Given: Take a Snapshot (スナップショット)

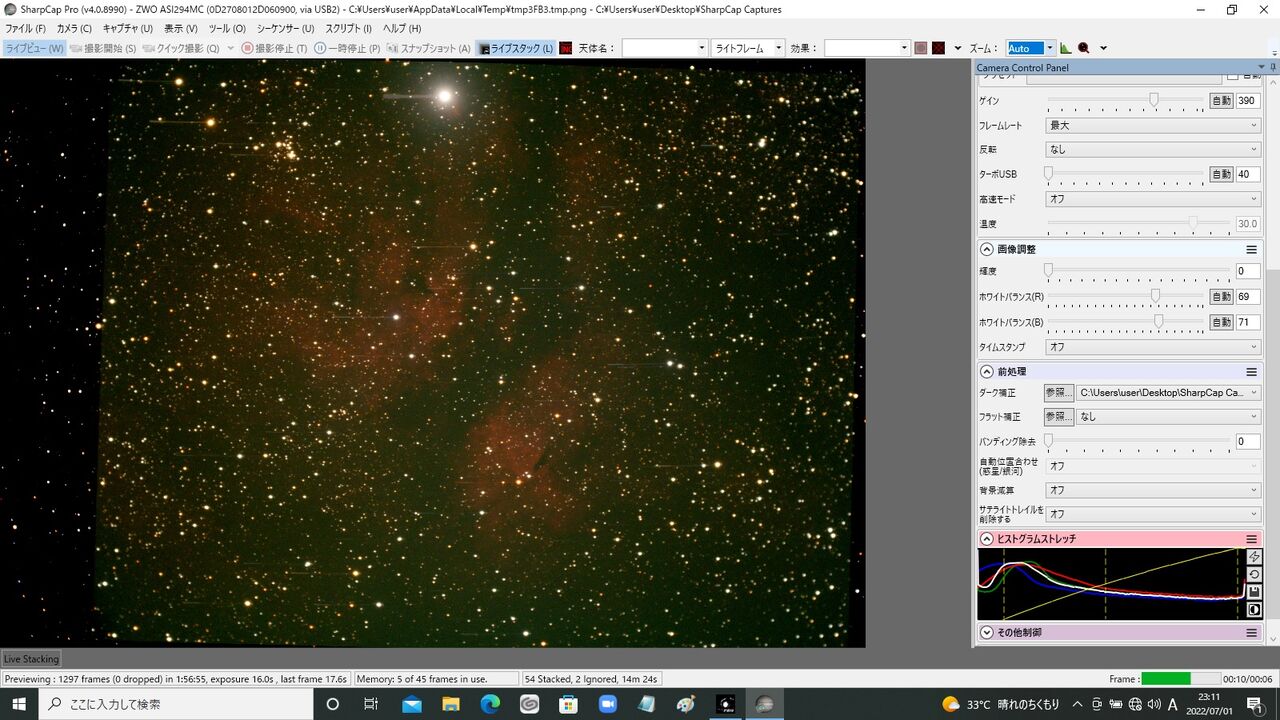Looking at the screenshot, I should (428, 48).
